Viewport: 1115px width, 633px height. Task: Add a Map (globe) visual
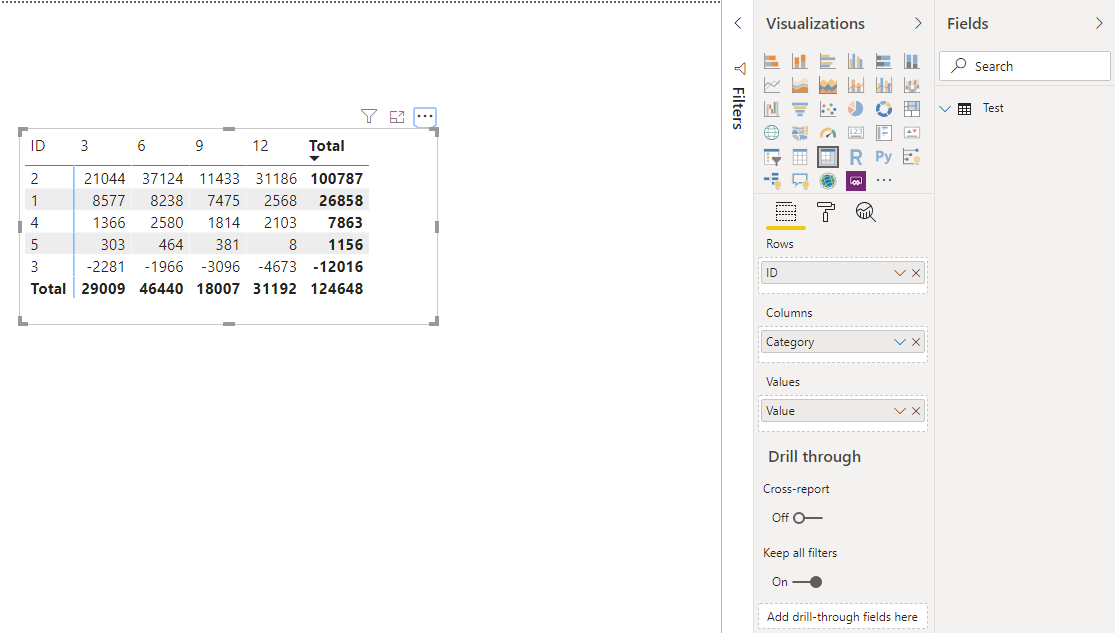(x=772, y=133)
